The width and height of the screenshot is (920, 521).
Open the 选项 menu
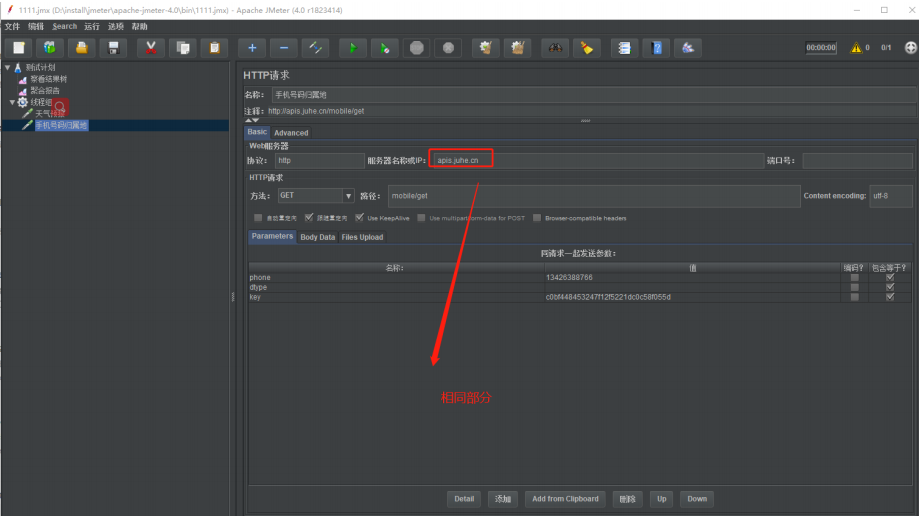point(116,26)
